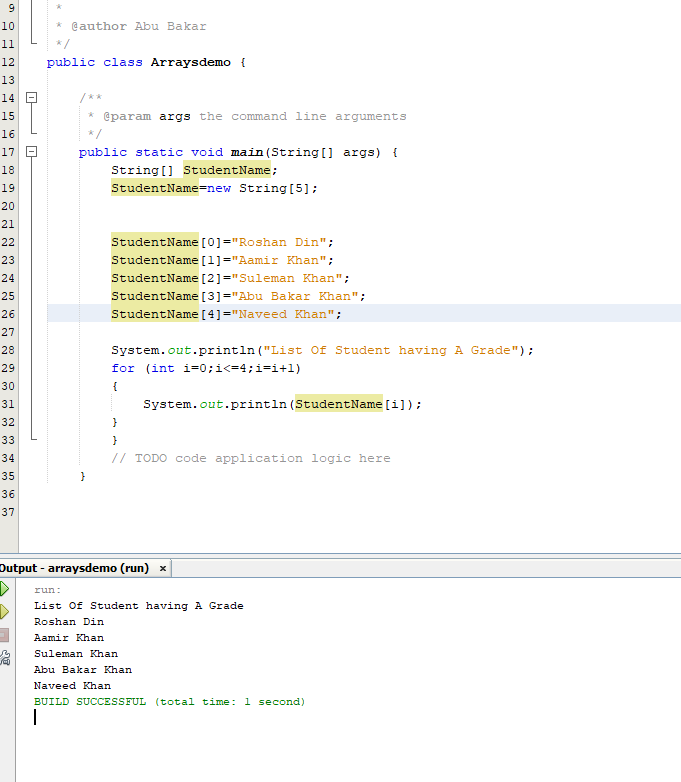The height and width of the screenshot is (782, 681).
Task: Click the string "Roshan Din" in code
Action: click(279, 242)
